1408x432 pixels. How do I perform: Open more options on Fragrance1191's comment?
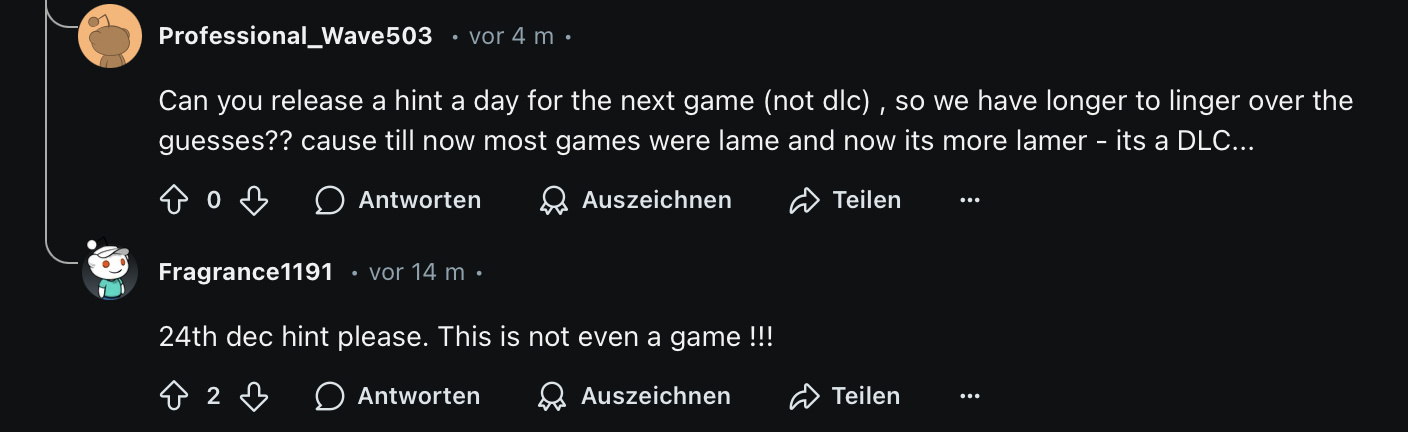pos(969,397)
